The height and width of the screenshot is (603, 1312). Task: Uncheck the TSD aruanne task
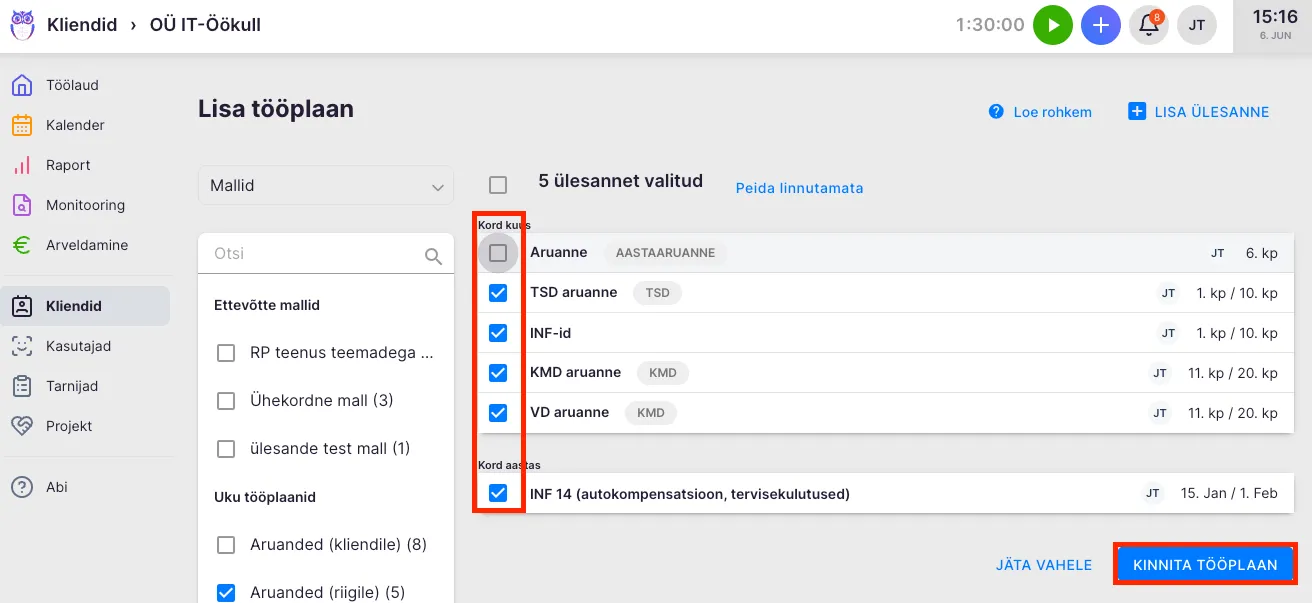498,293
